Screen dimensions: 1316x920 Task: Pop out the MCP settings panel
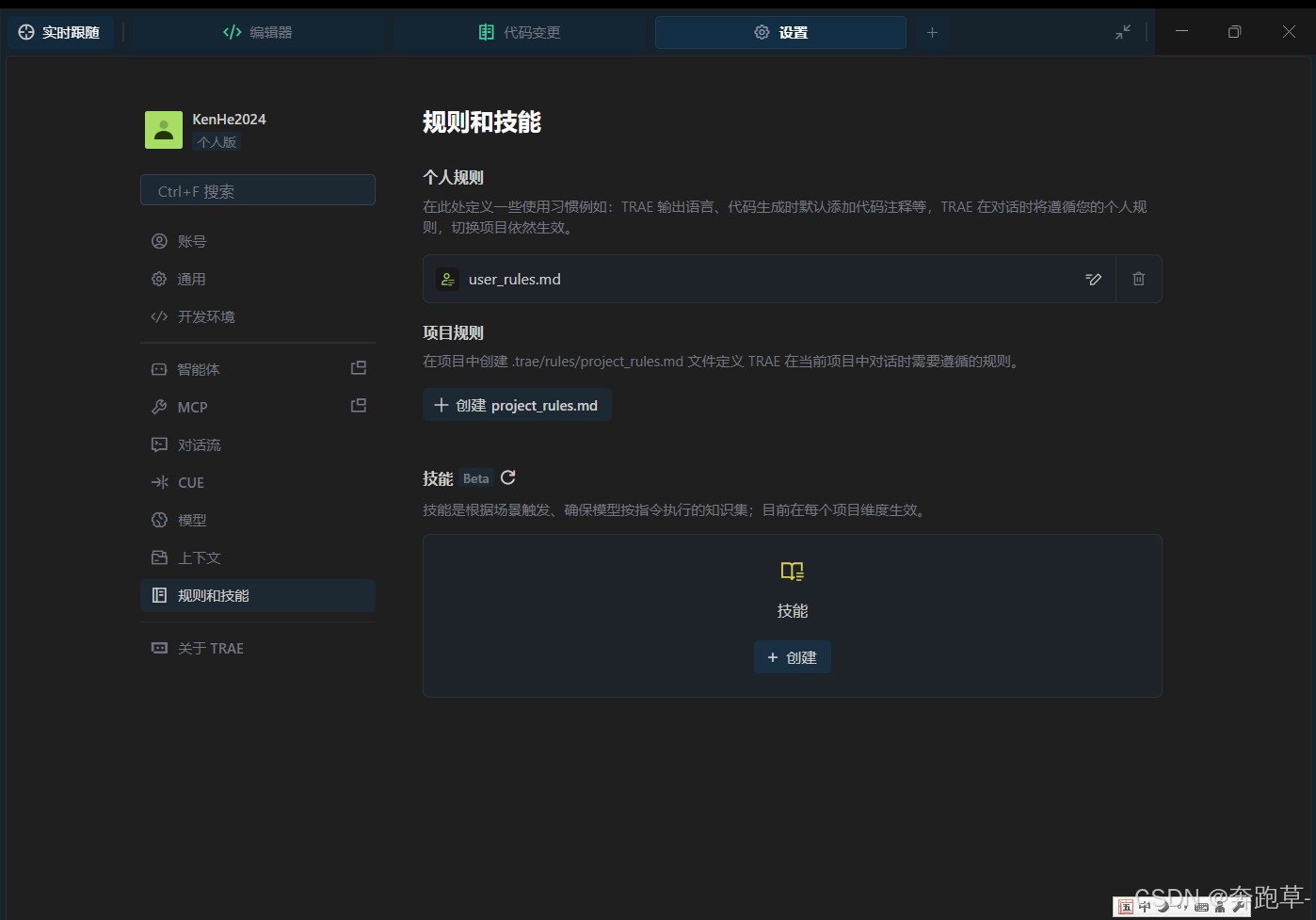click(x=359, y=405)
